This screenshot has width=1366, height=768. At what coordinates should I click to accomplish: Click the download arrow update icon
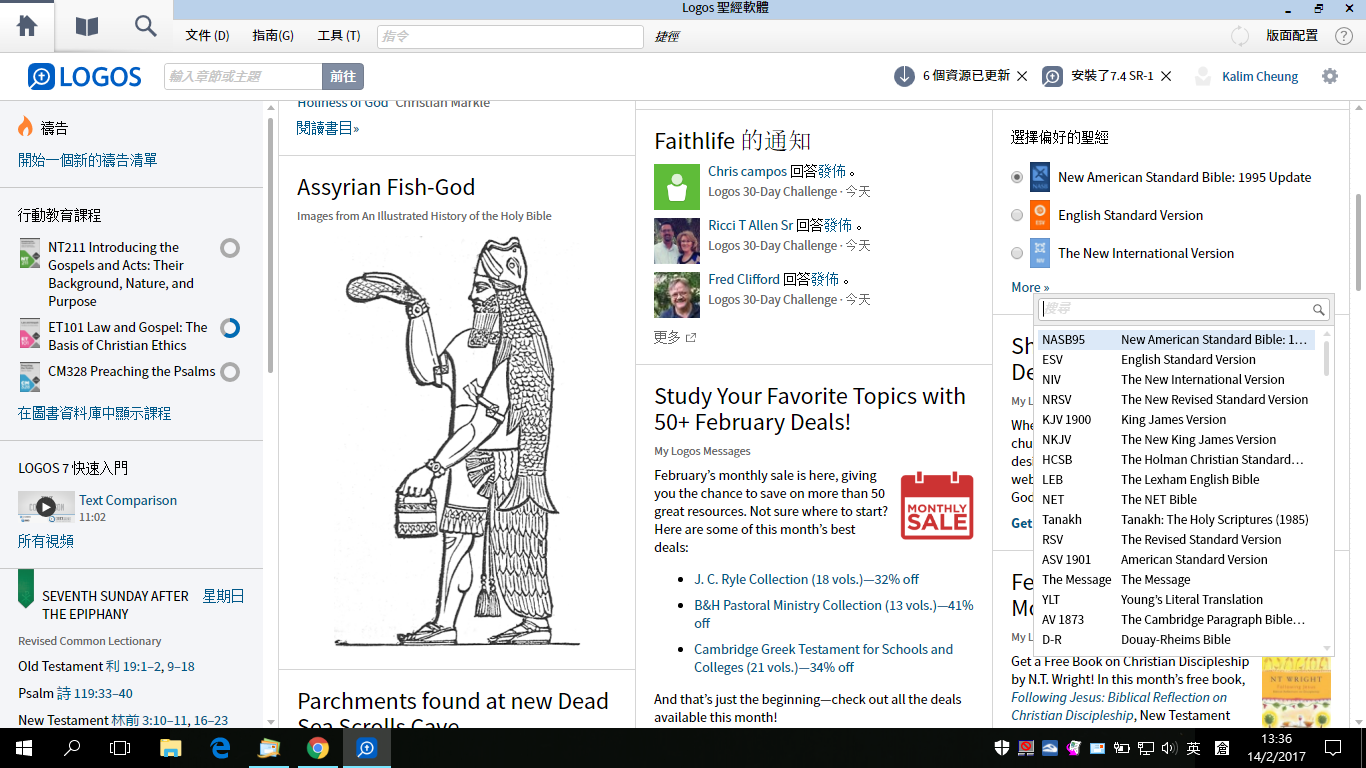[903, 76]
